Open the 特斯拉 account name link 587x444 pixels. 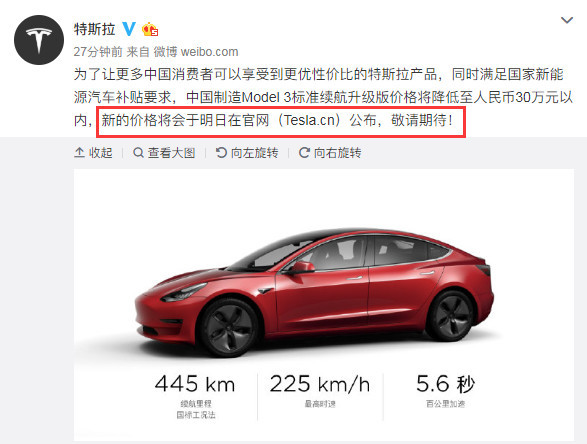coord(94,29)
